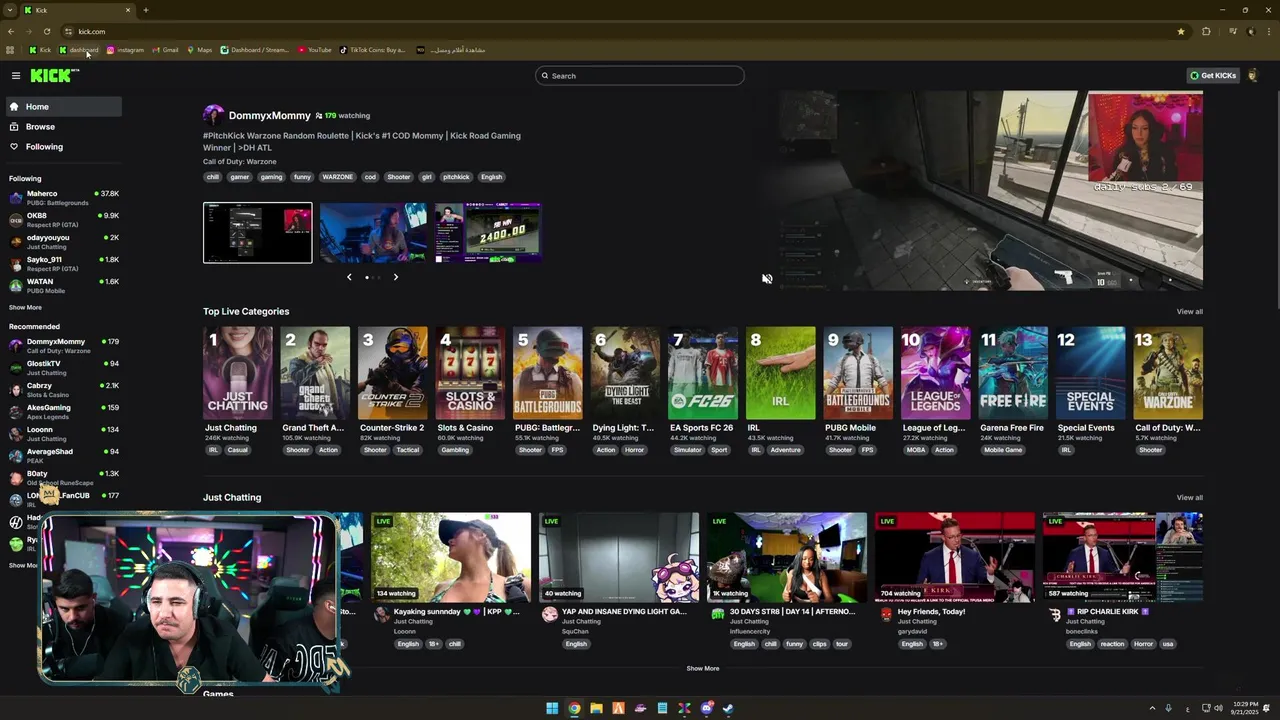Open the EA Sports FC 26 category card
Screen dimensions: 1280x720
coord(703,373)
